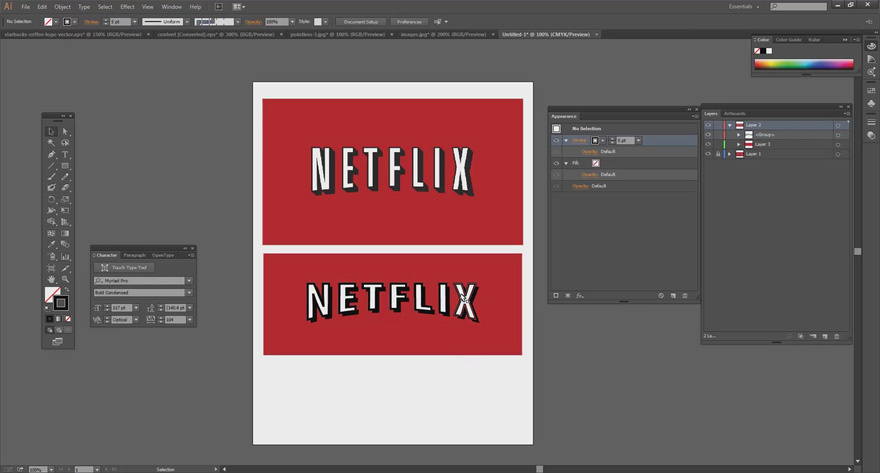Click the Touch Type Tool button

point(124,268)
